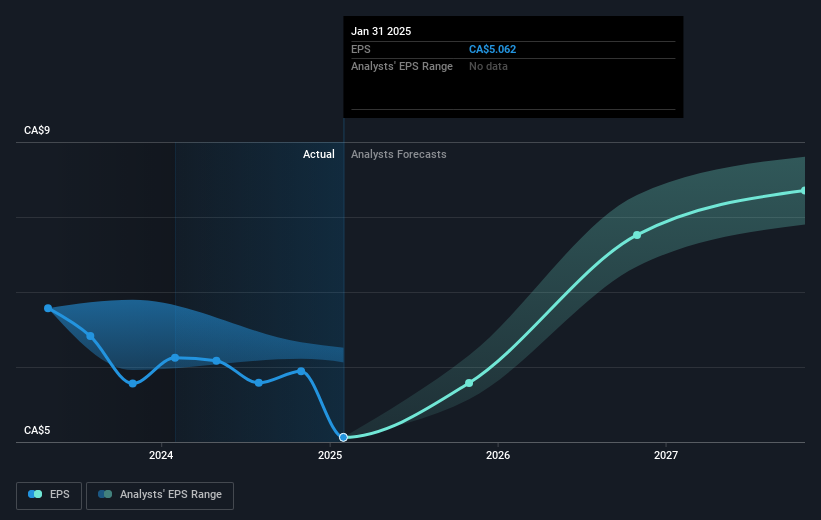This screenshot has height=520, width=821.
Task: Click the 'No data' tooltip value
Action: click(x=488, y=67)
